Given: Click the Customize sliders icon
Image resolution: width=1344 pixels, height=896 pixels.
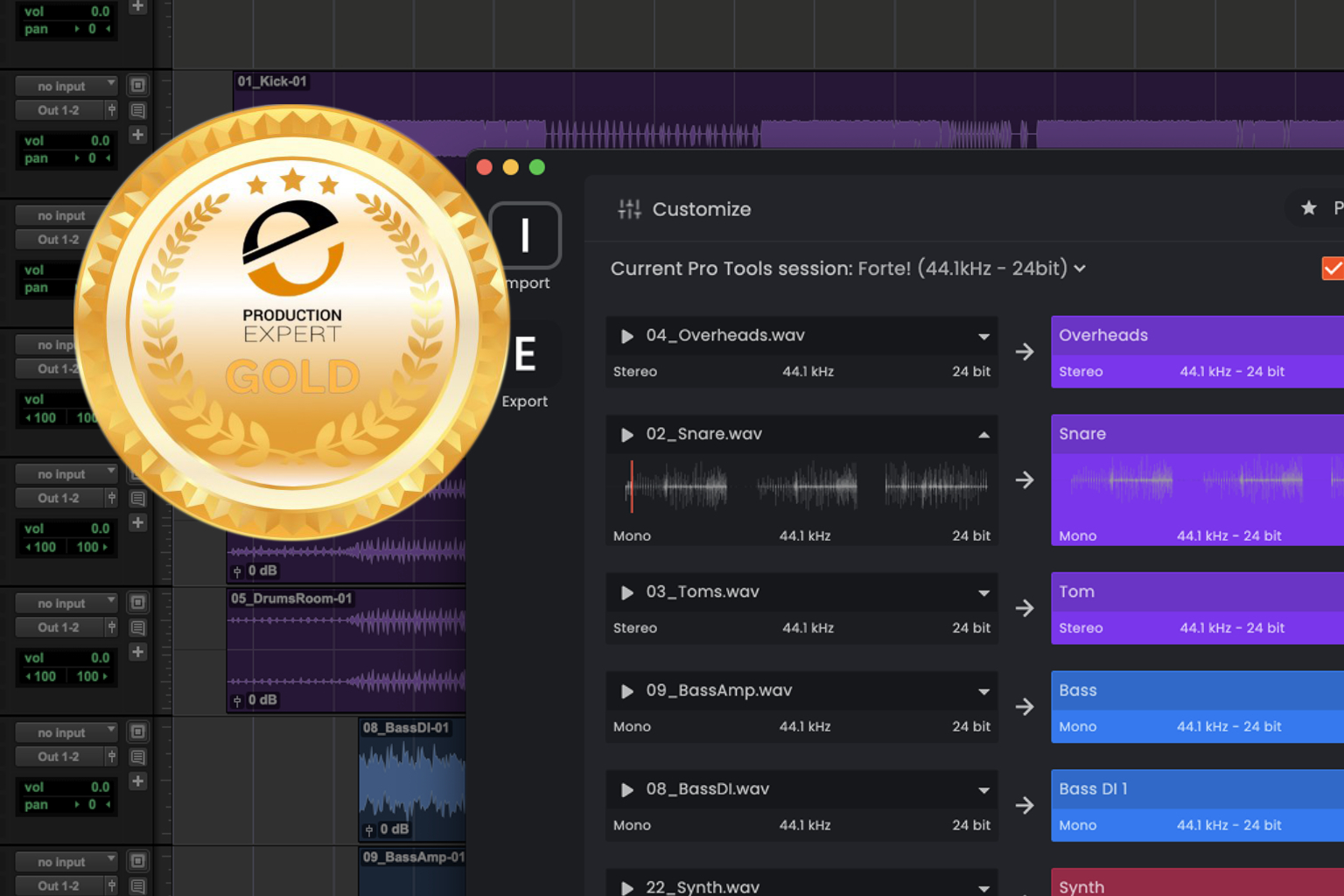Looking at the screenshot, I should [629, 209].
